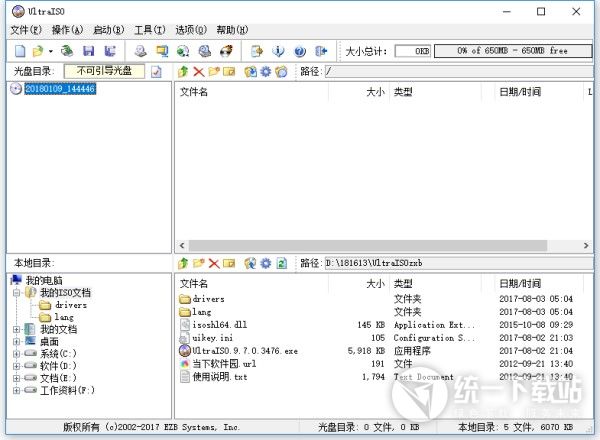The width and height of the screenshot is (600, 440).
Task: Select 我的电脑 in the local tree
Action: point(44,280)
